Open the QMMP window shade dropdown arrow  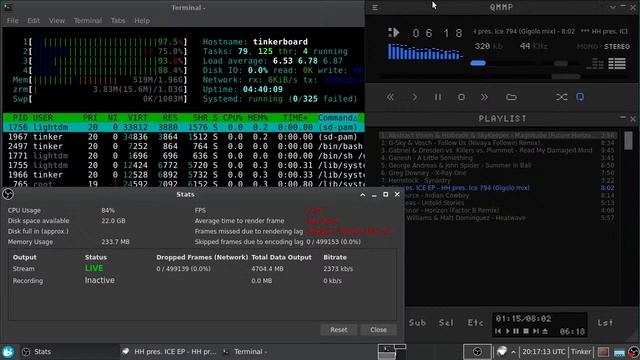click(613, 7)
